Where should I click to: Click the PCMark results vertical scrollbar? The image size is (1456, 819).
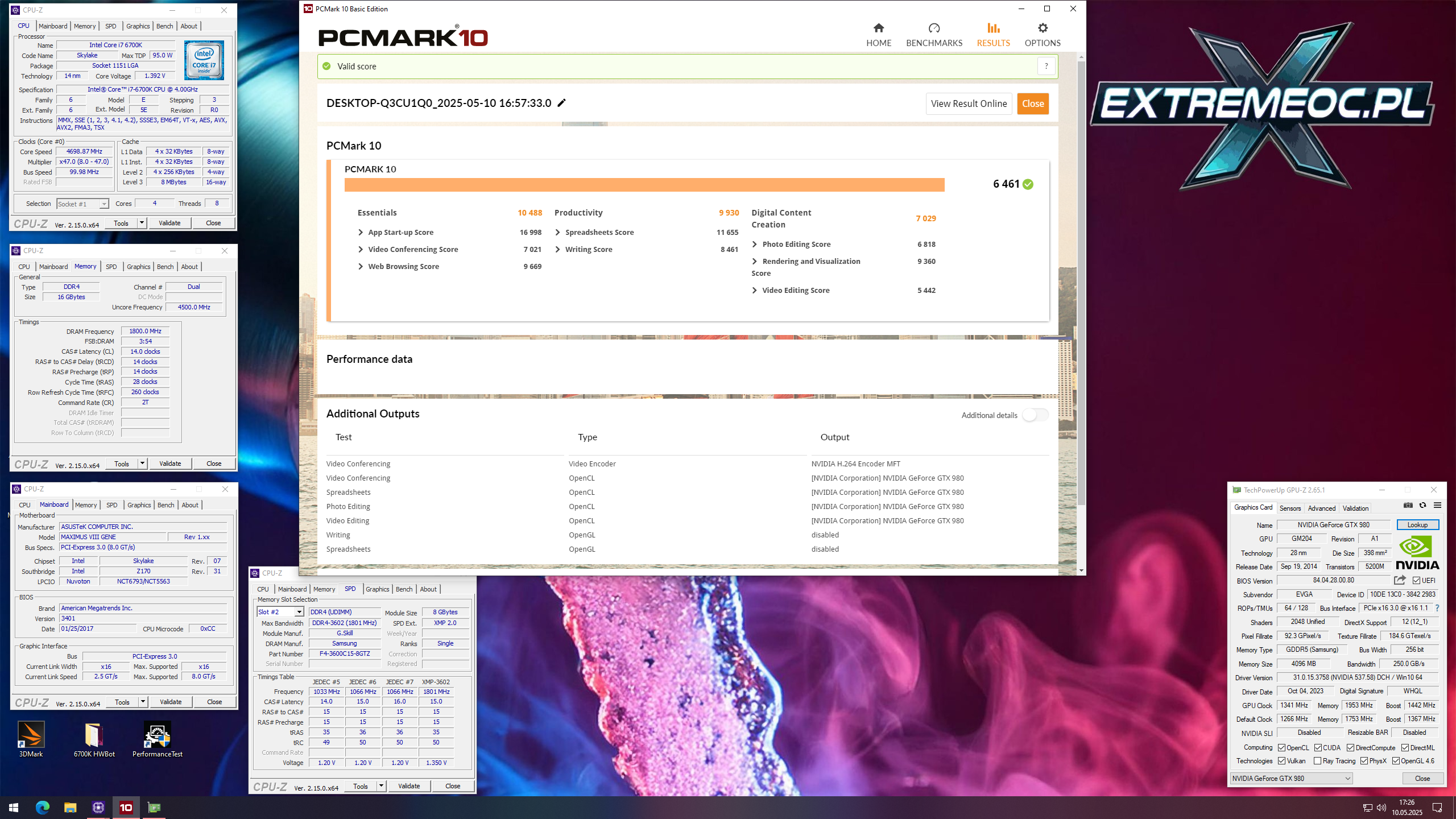1081,284
